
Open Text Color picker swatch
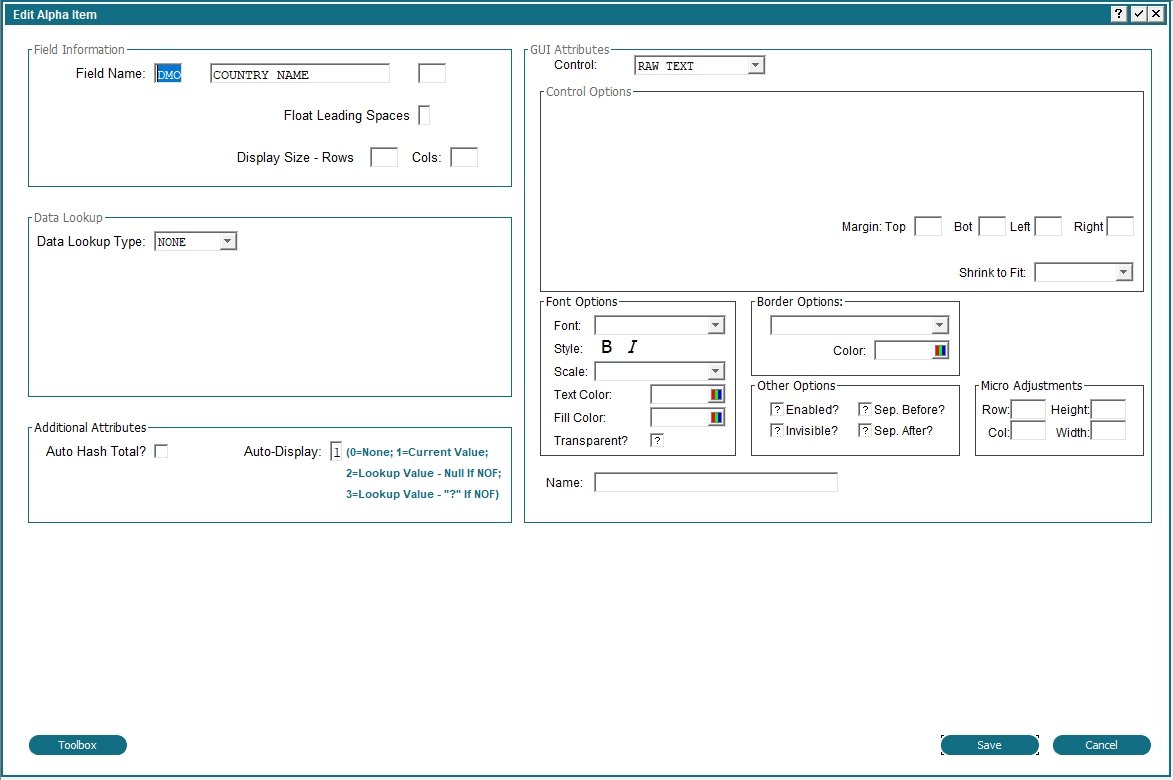(716, 394)
